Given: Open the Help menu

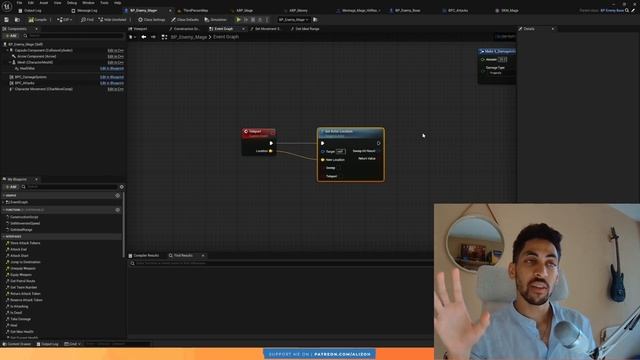Looking at the screenshot, I should (x=118, y=3).
